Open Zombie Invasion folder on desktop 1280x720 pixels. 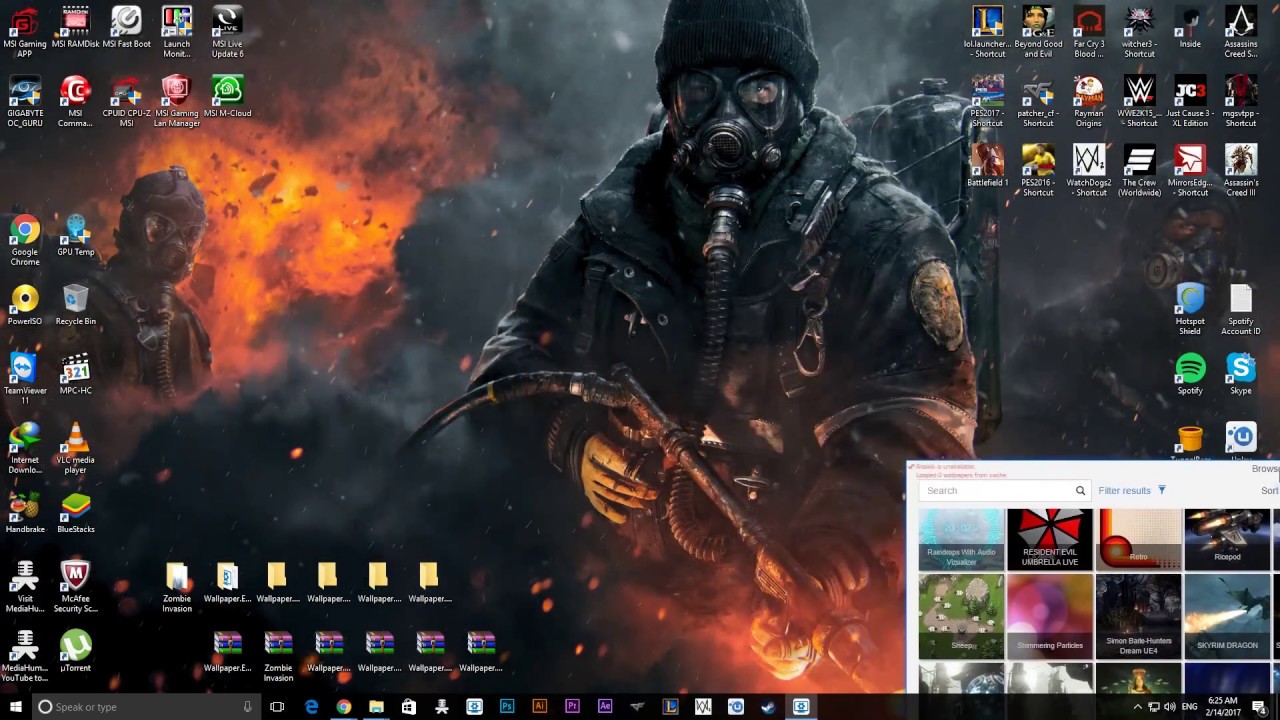pos(177,587)
